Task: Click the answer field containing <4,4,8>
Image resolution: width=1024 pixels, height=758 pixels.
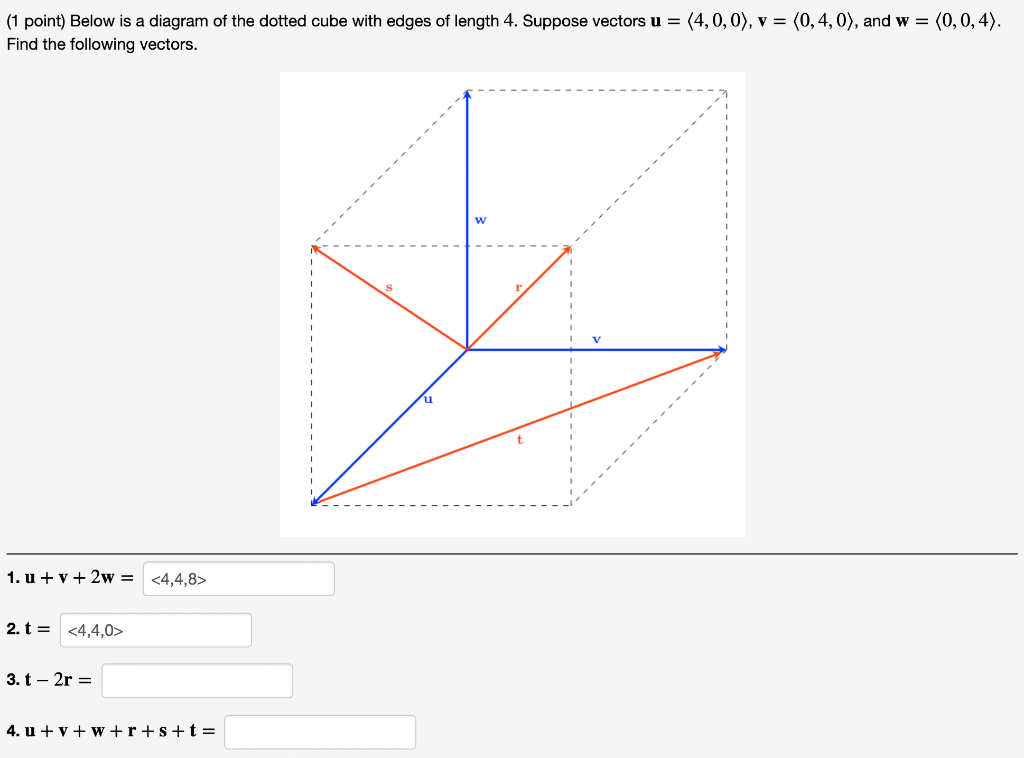Action: (x=238, y=578)
